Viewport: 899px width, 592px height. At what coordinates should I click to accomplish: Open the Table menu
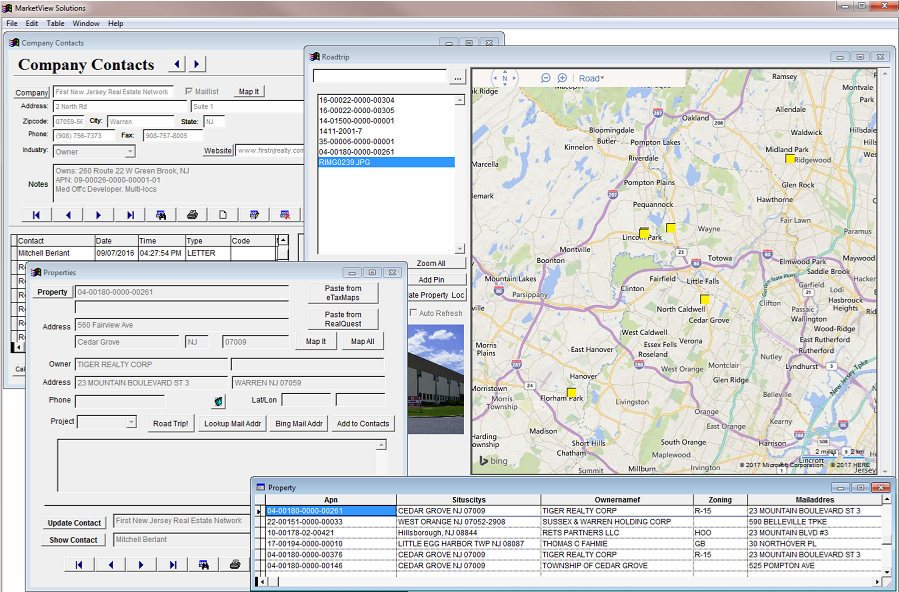(x=55, y=23)
